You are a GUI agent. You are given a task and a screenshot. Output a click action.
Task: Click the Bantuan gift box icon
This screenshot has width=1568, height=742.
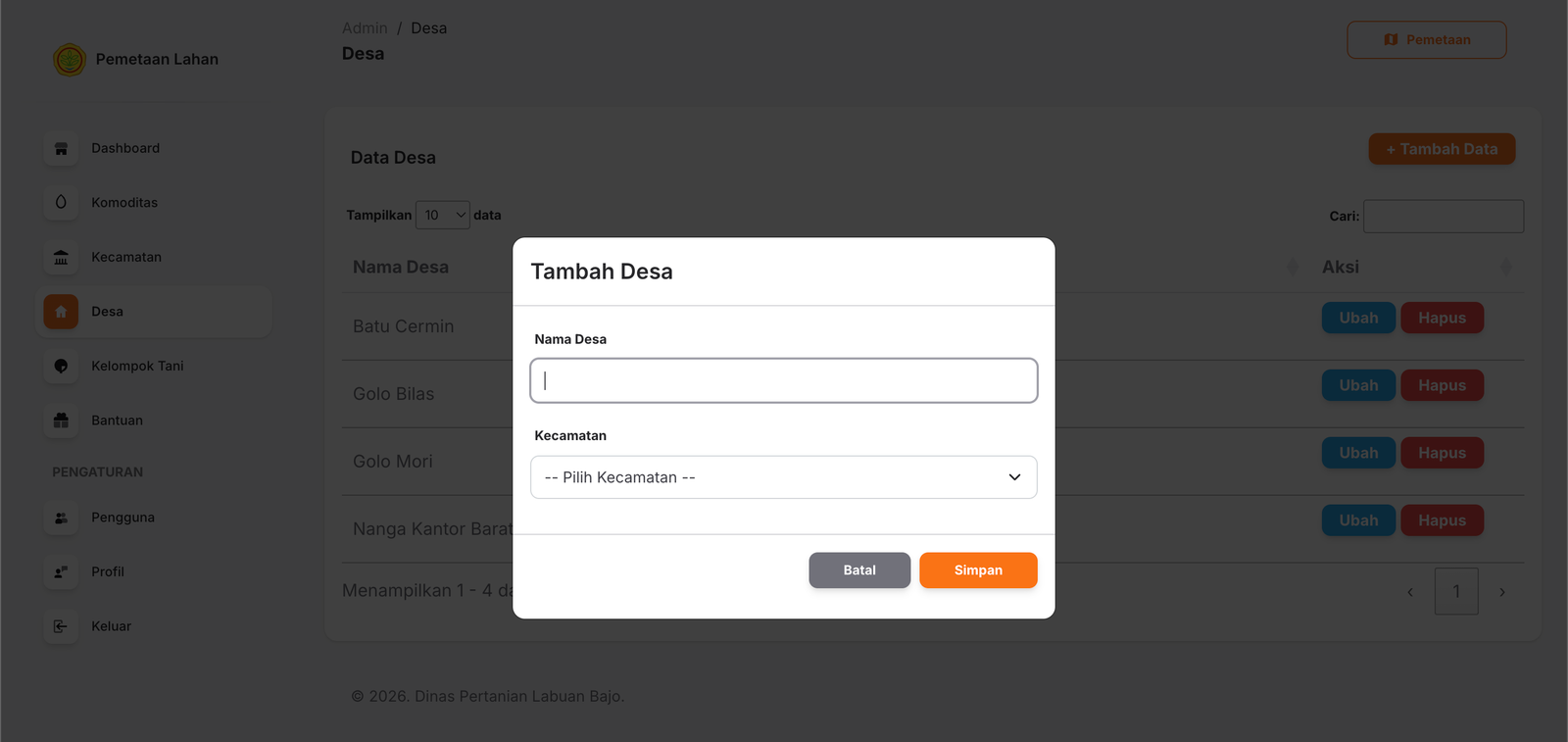coord(61,420)
